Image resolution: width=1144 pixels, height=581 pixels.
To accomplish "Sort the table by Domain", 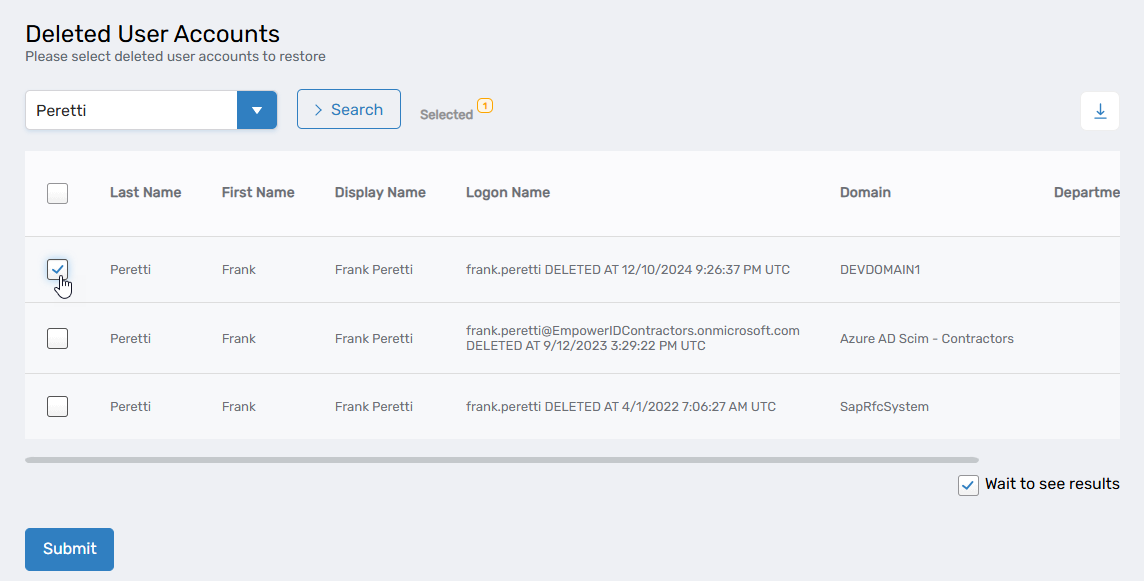I will (865, 192).
